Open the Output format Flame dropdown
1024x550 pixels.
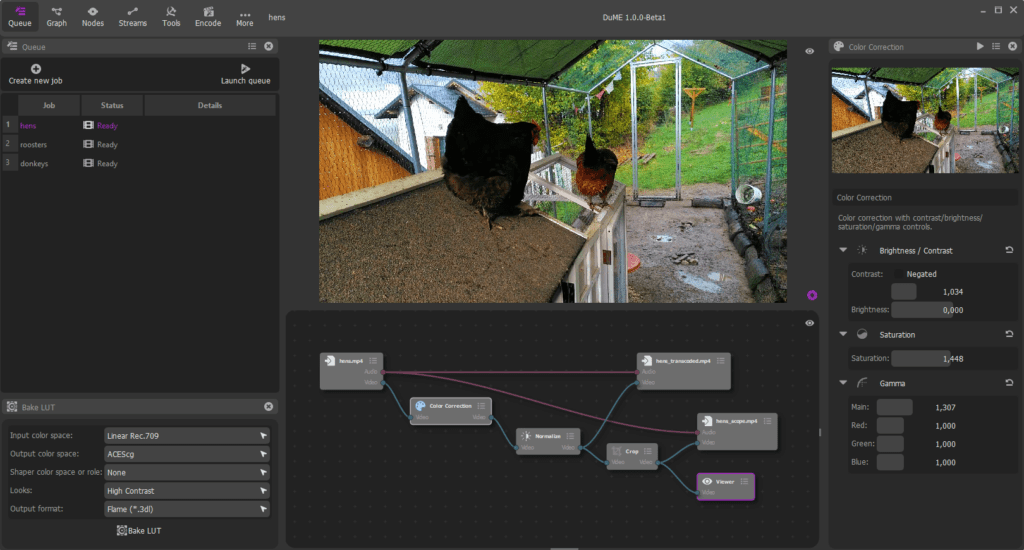coord(187,509)
